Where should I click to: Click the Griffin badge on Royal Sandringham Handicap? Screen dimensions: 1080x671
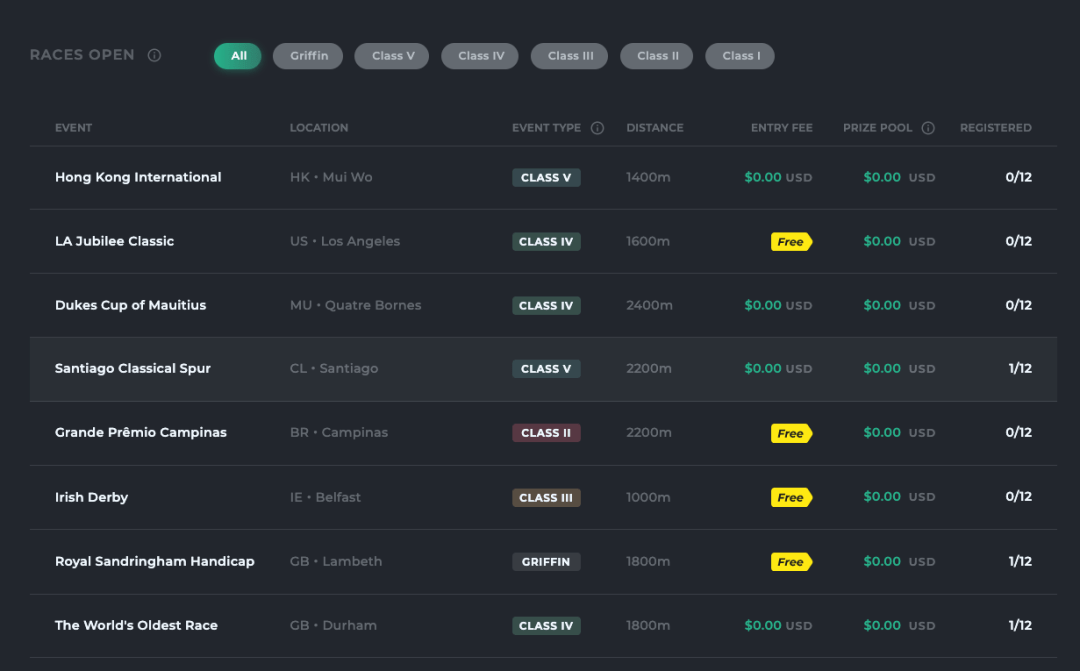click(x=546, y=561)
